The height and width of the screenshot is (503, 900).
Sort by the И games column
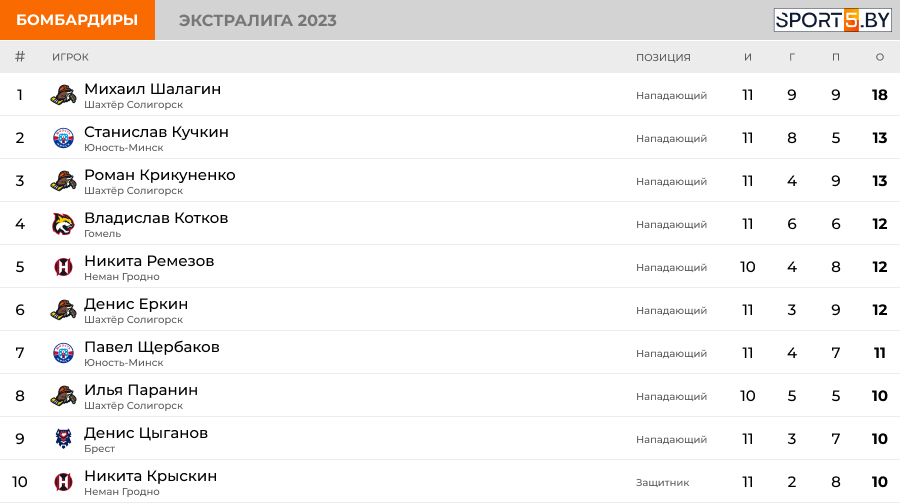pos(748,57)
